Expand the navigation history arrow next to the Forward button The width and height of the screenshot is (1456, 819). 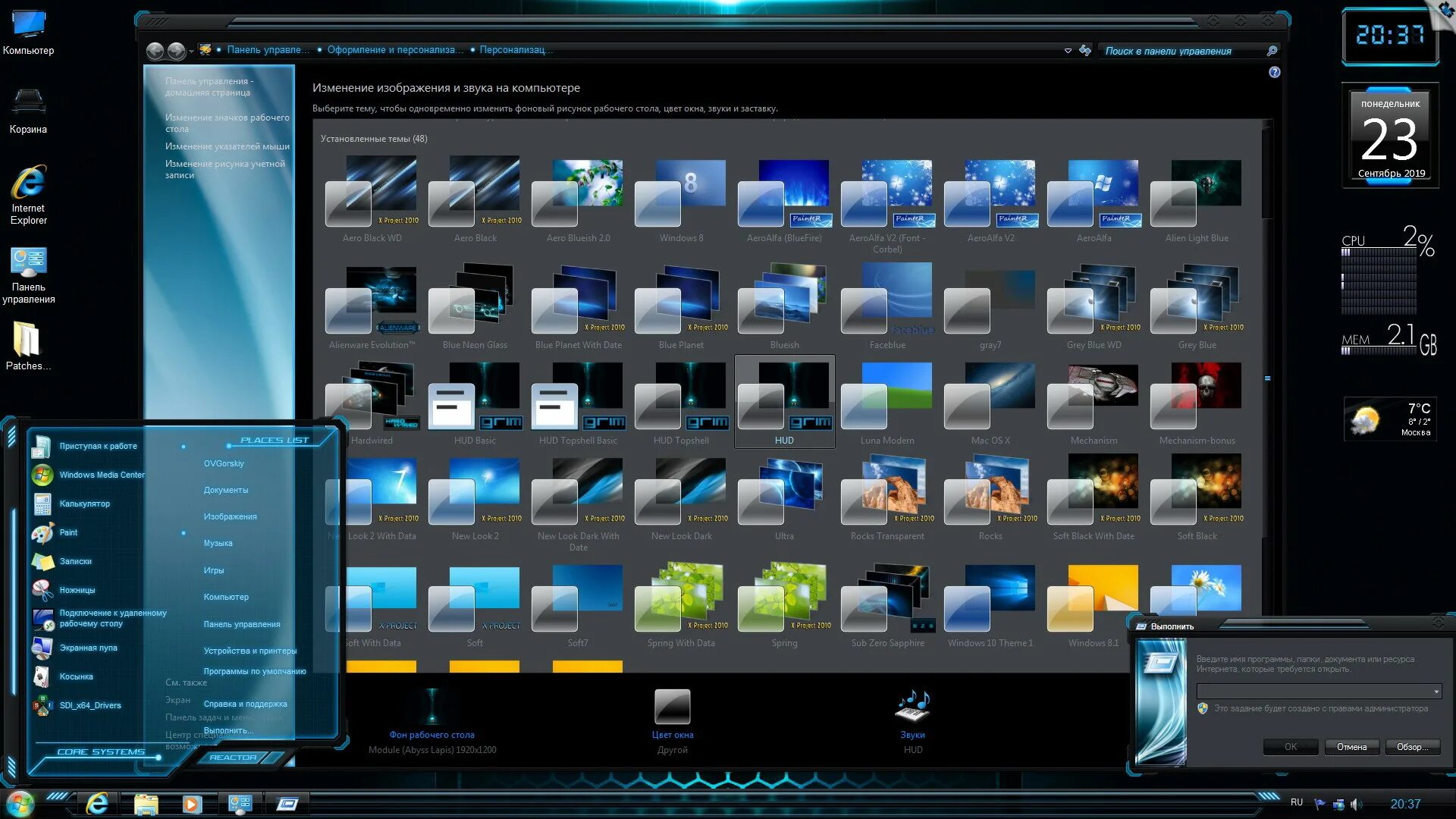point(191,51)
